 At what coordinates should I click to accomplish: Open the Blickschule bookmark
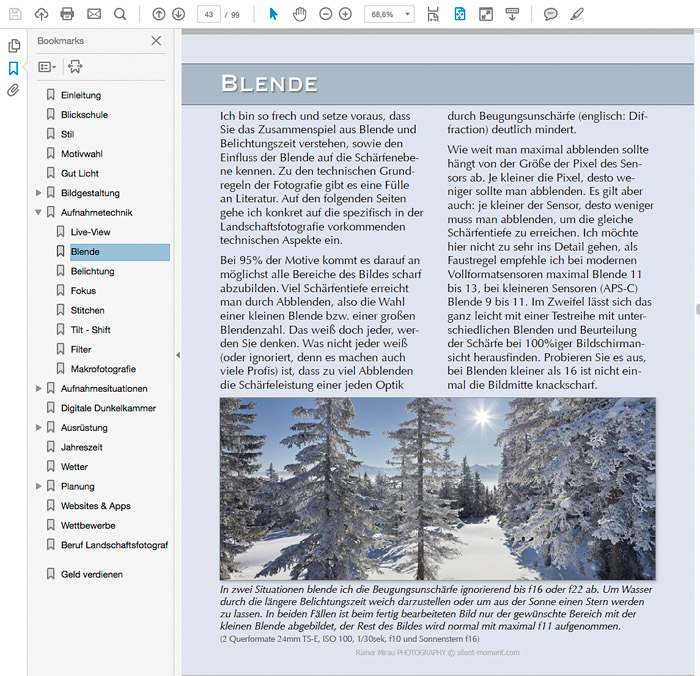pos(84,115)
